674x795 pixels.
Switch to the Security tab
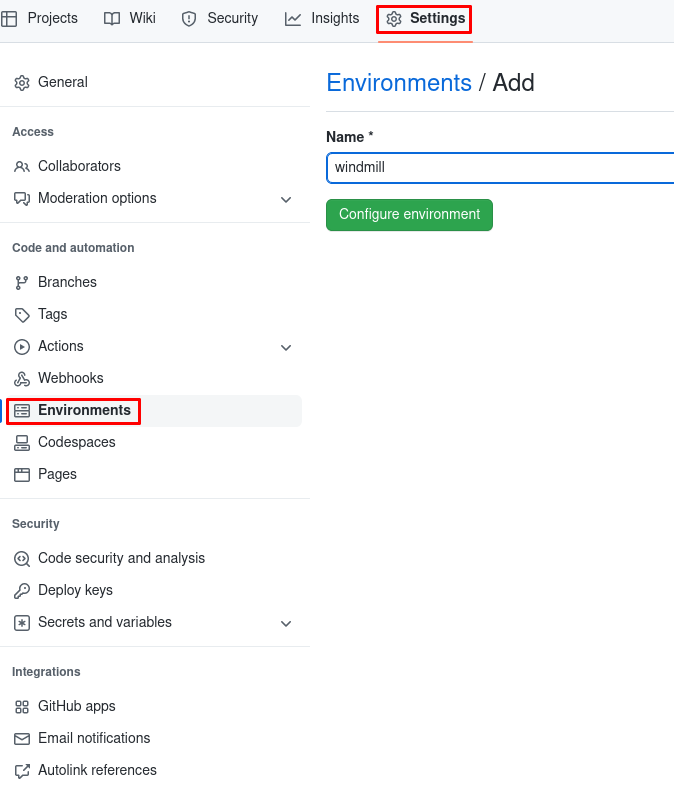tap(219, 18)
